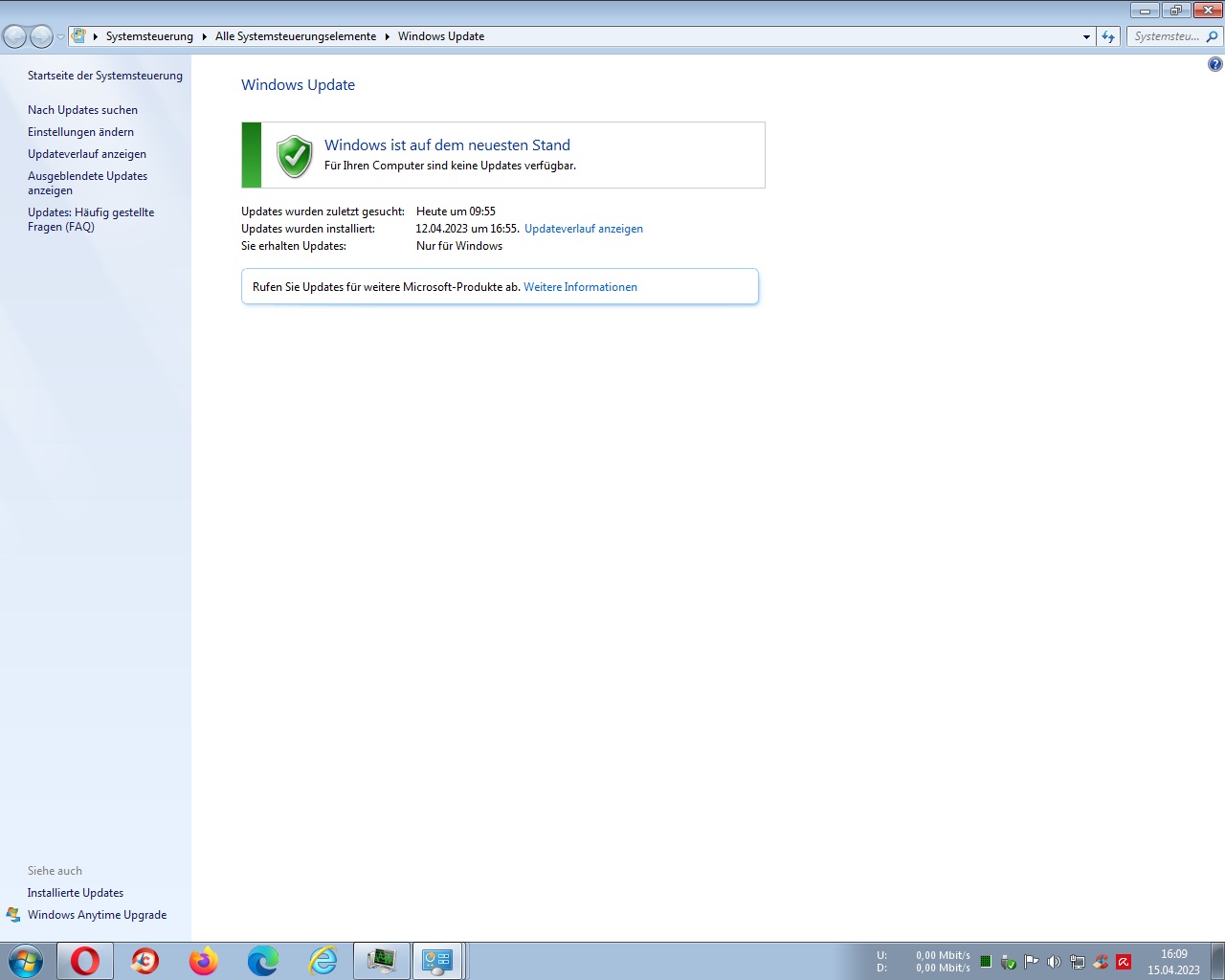Viewport: 1225px width, 980px height.
Task: Click the 'Windows Update' page title
Action: coord(298,85)
